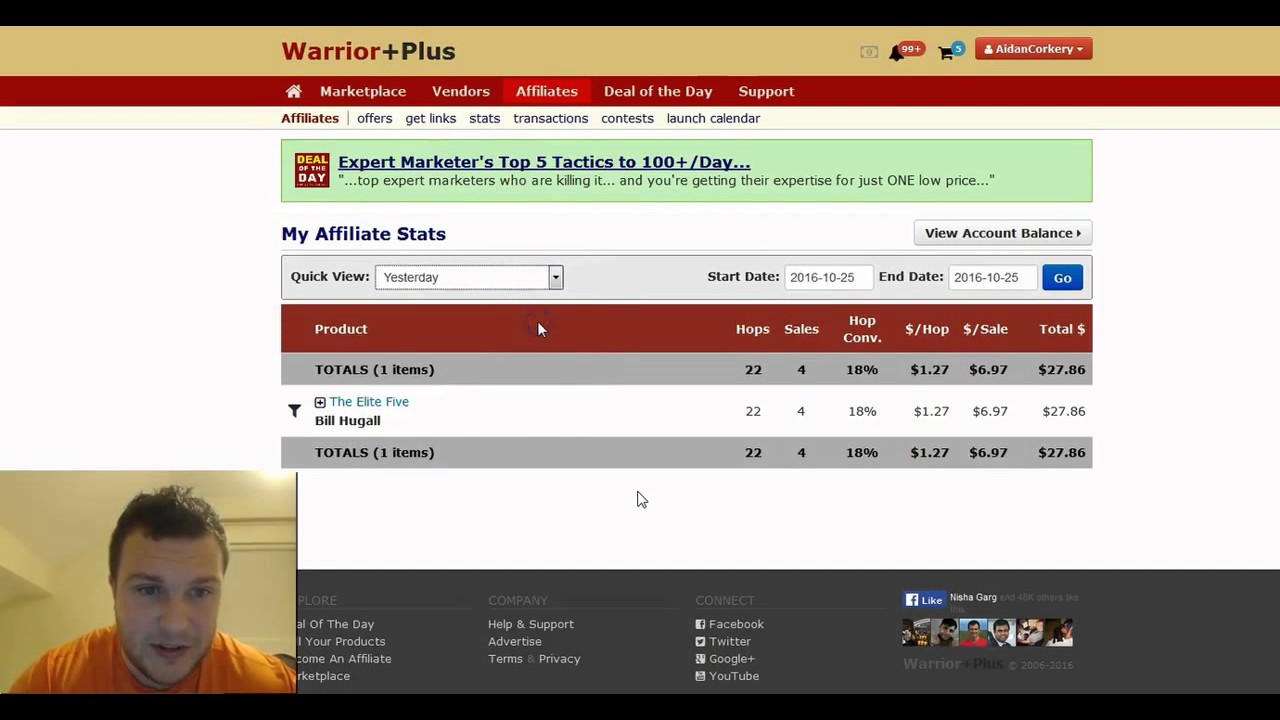Click the View Account Balance button

click(x=1002, y=233)
